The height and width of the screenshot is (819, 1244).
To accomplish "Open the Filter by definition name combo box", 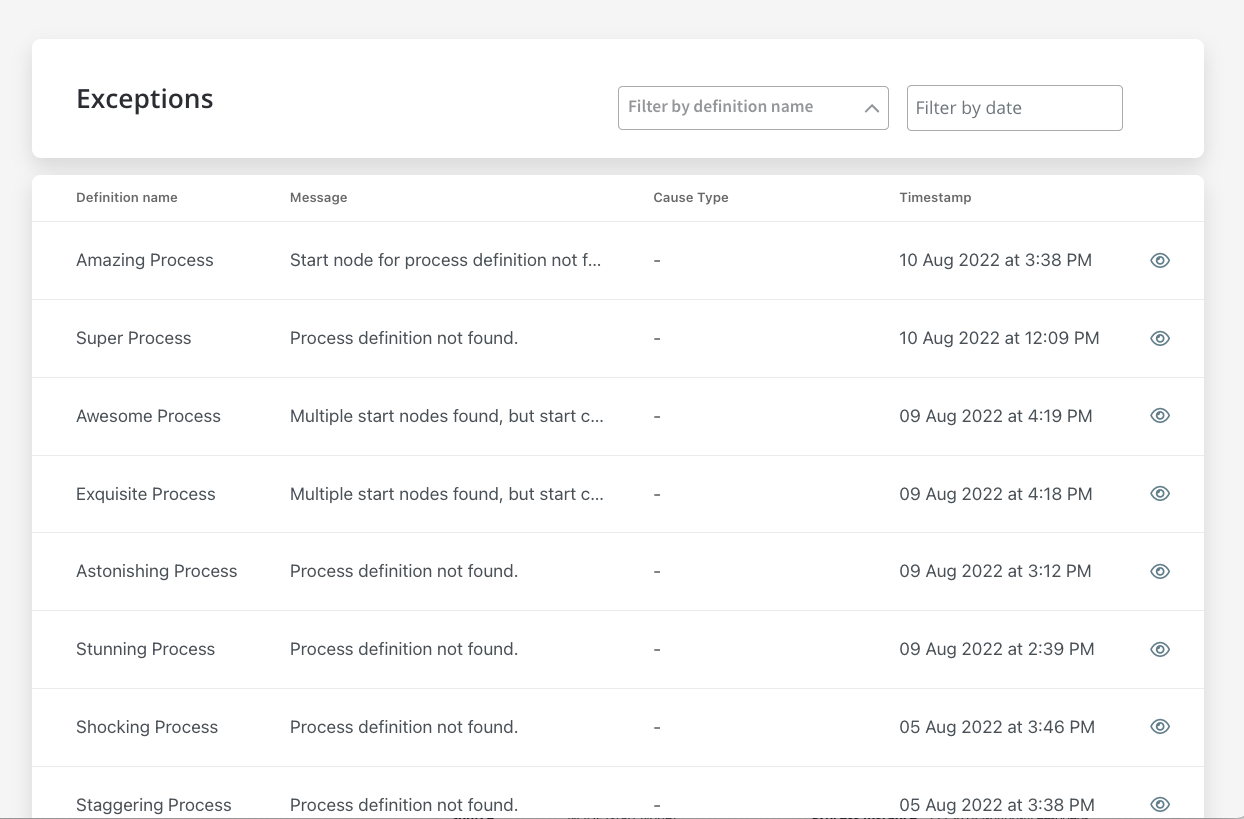I will pos(753,108).
